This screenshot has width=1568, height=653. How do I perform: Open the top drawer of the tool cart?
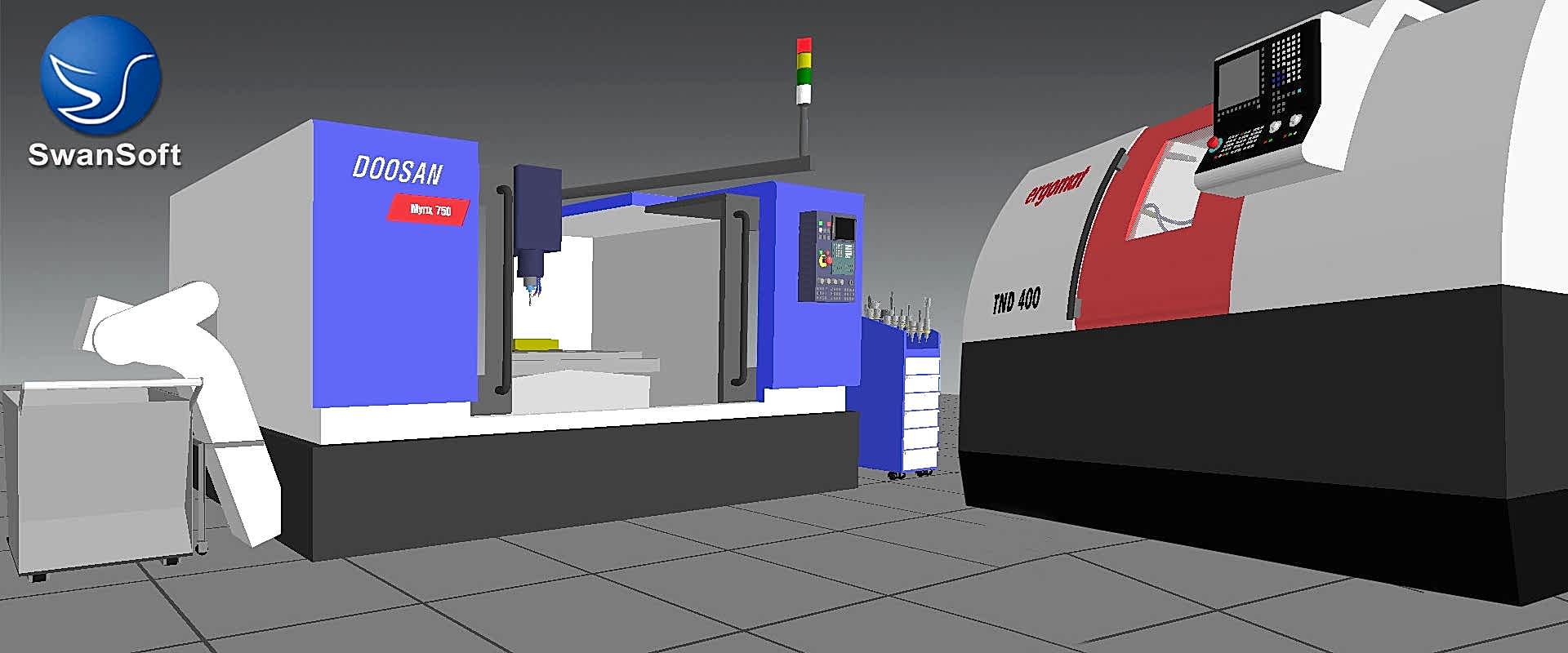pos(921,365)
